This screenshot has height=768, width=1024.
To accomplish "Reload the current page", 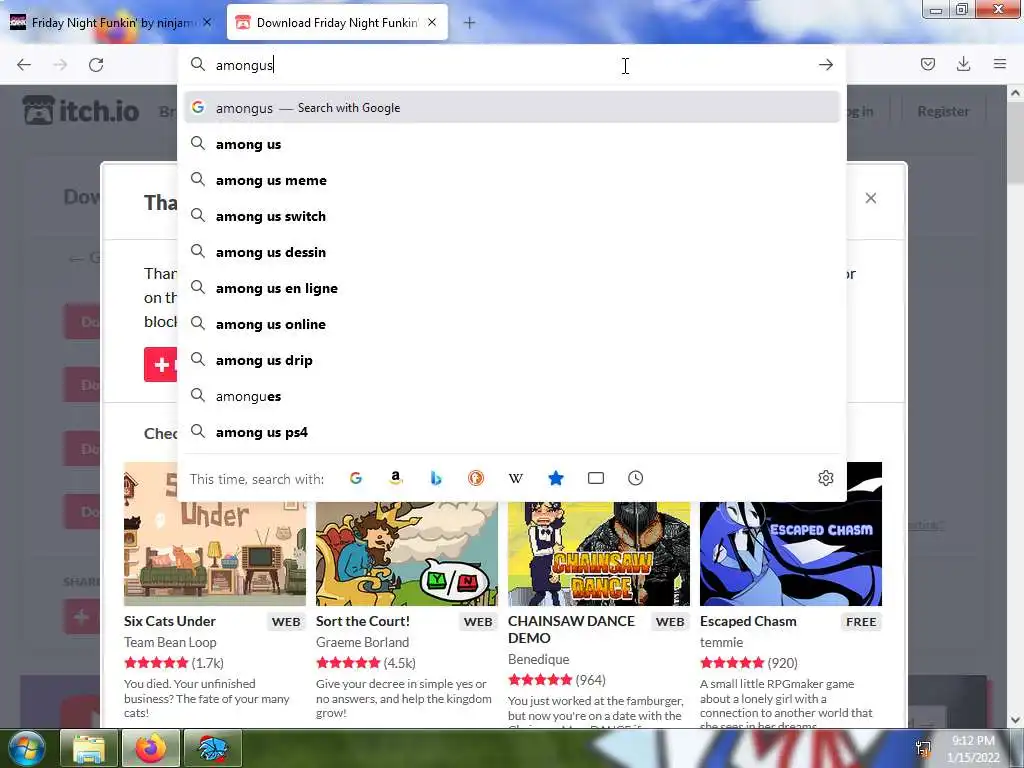I will pyautogui.click(x=96, y=65).
